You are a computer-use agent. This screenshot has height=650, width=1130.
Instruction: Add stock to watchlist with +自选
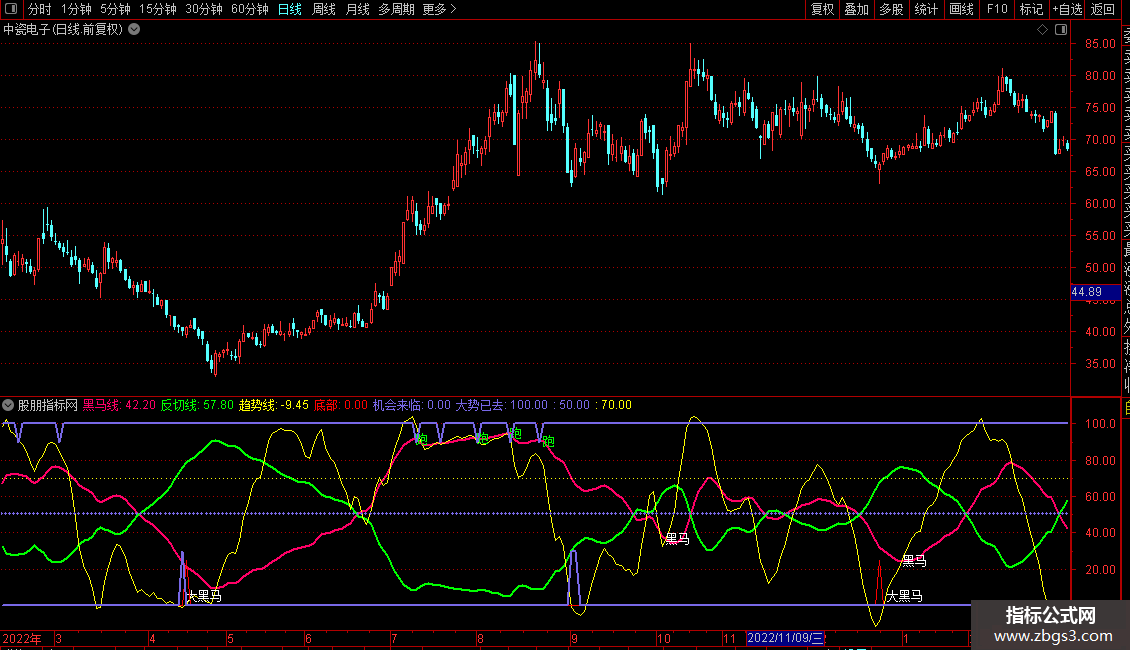click(x=1067, y=9)
